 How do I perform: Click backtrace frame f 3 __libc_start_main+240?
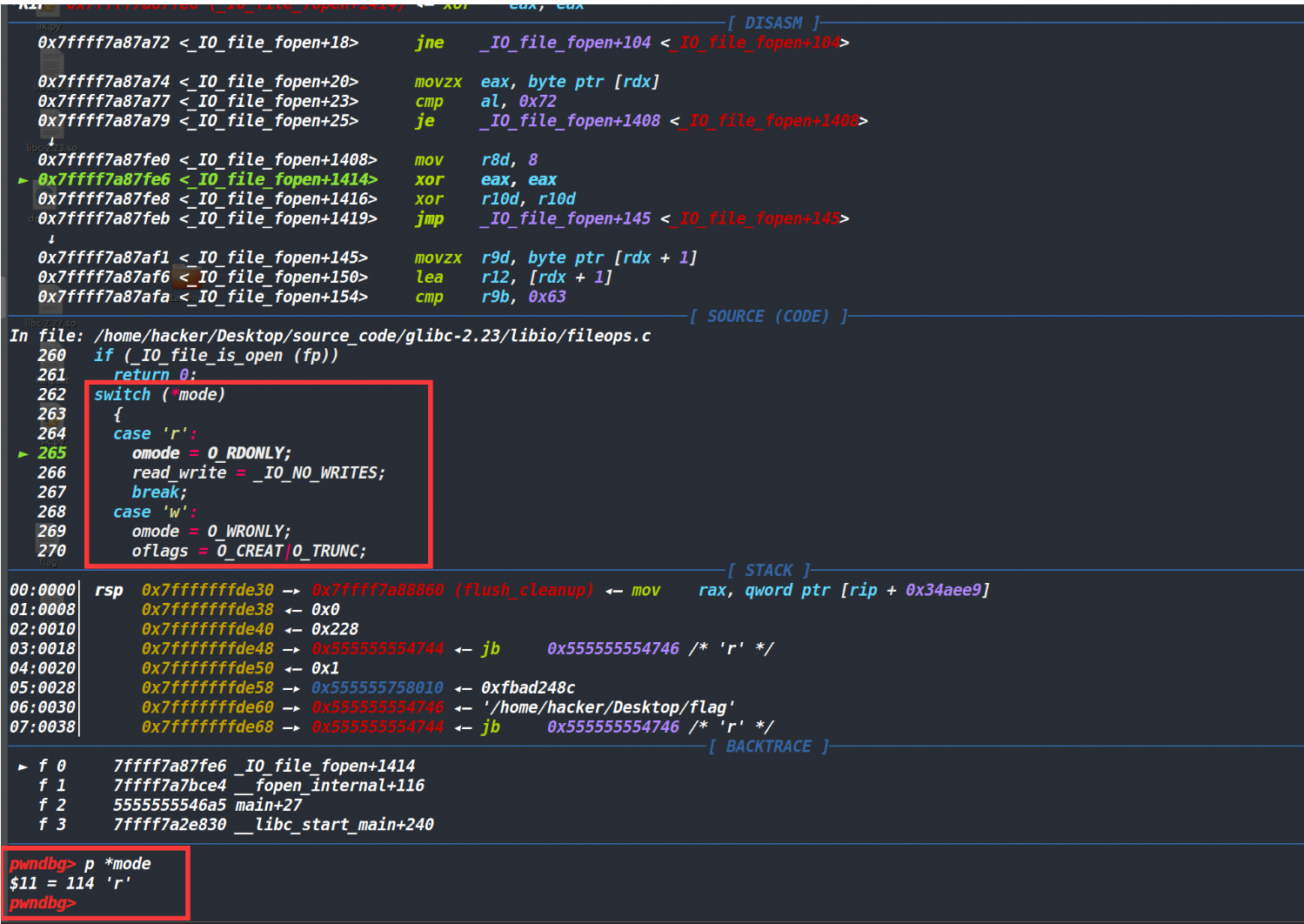click(236, 825)
